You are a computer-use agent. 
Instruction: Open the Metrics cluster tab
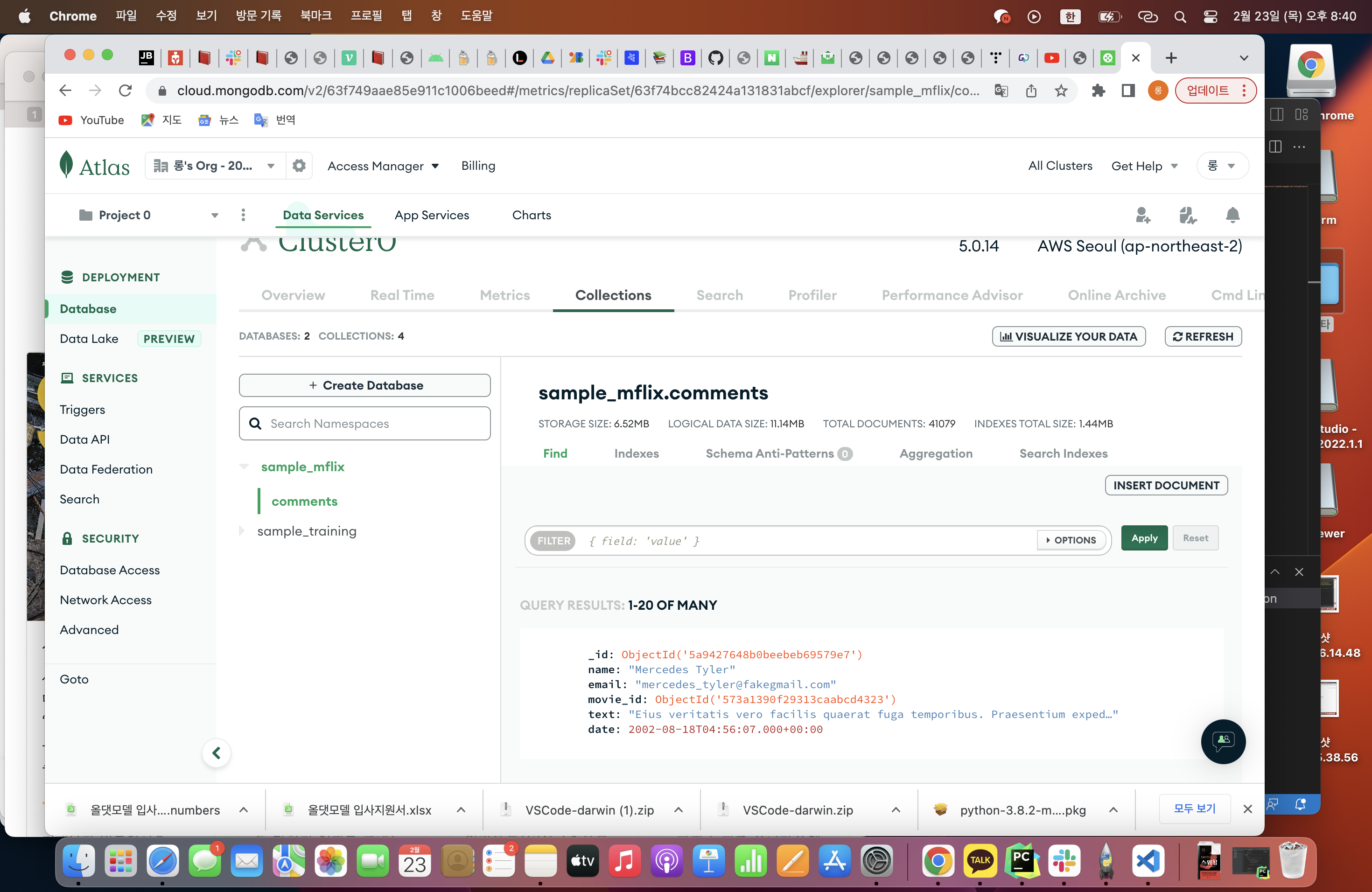click(x=504, y=295)
